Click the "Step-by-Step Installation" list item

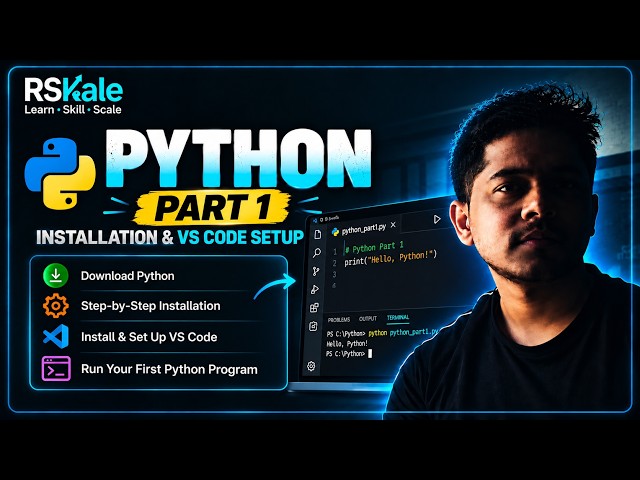point(151,306)
